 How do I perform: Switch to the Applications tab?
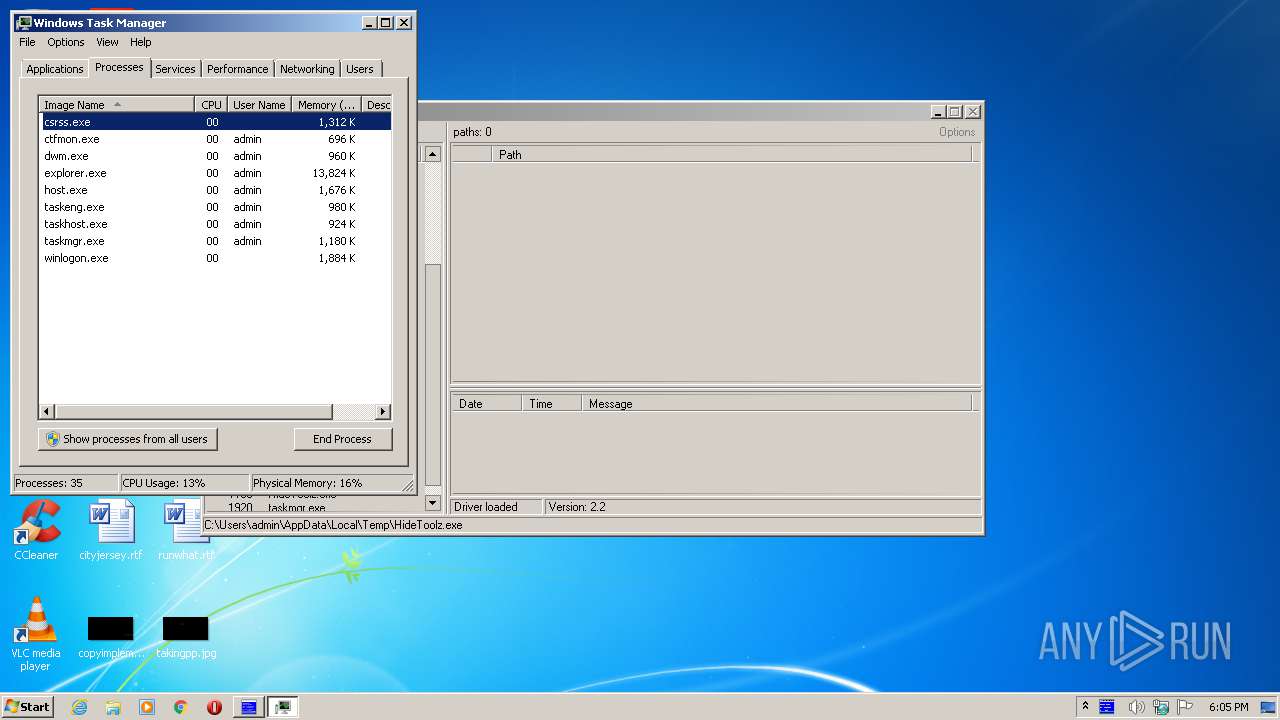[54, 69]
